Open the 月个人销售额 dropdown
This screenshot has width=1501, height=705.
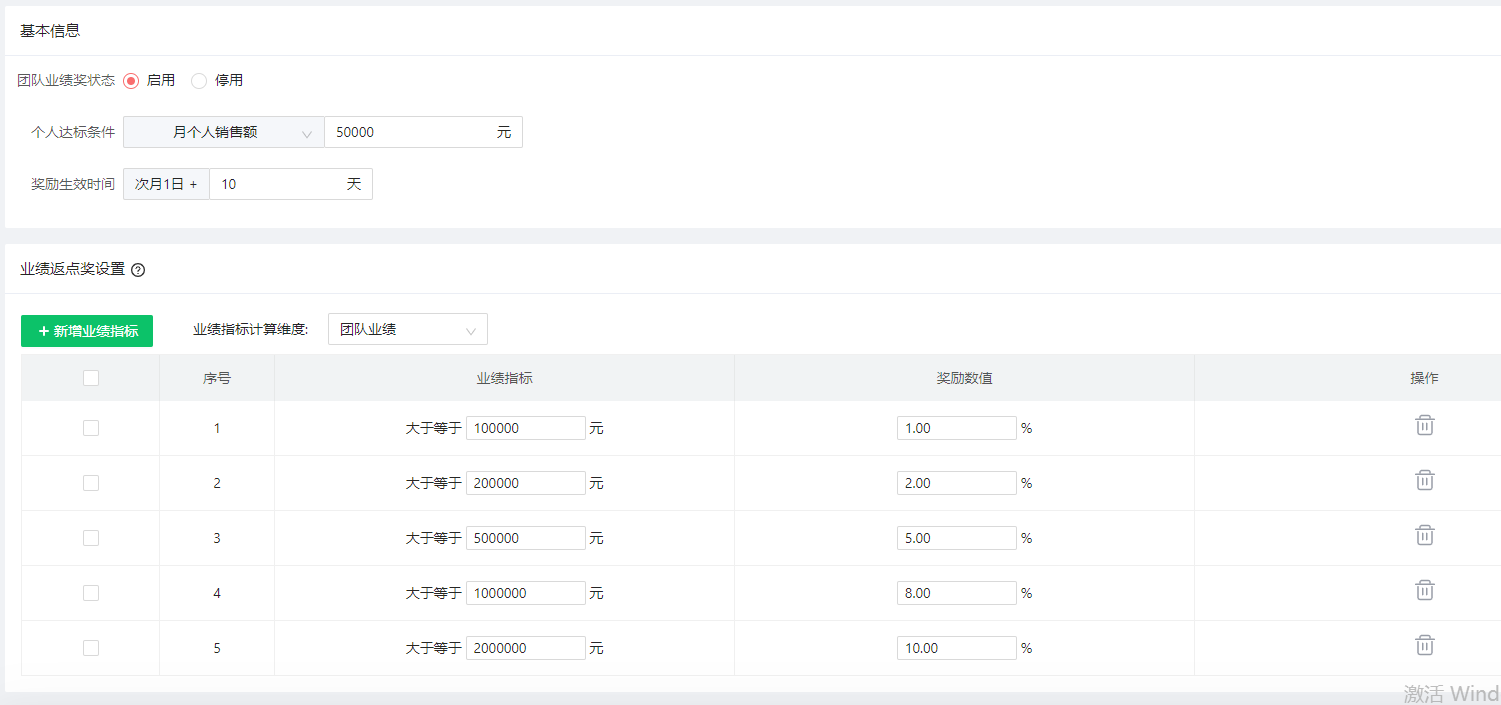(223, 132)
